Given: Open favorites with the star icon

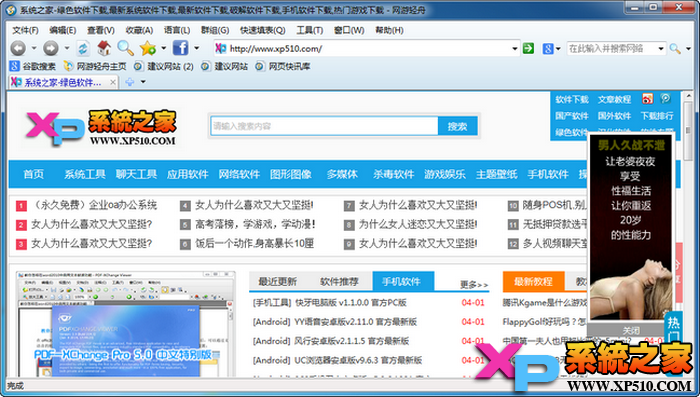Looking at the screenshot, I should 148,48.
